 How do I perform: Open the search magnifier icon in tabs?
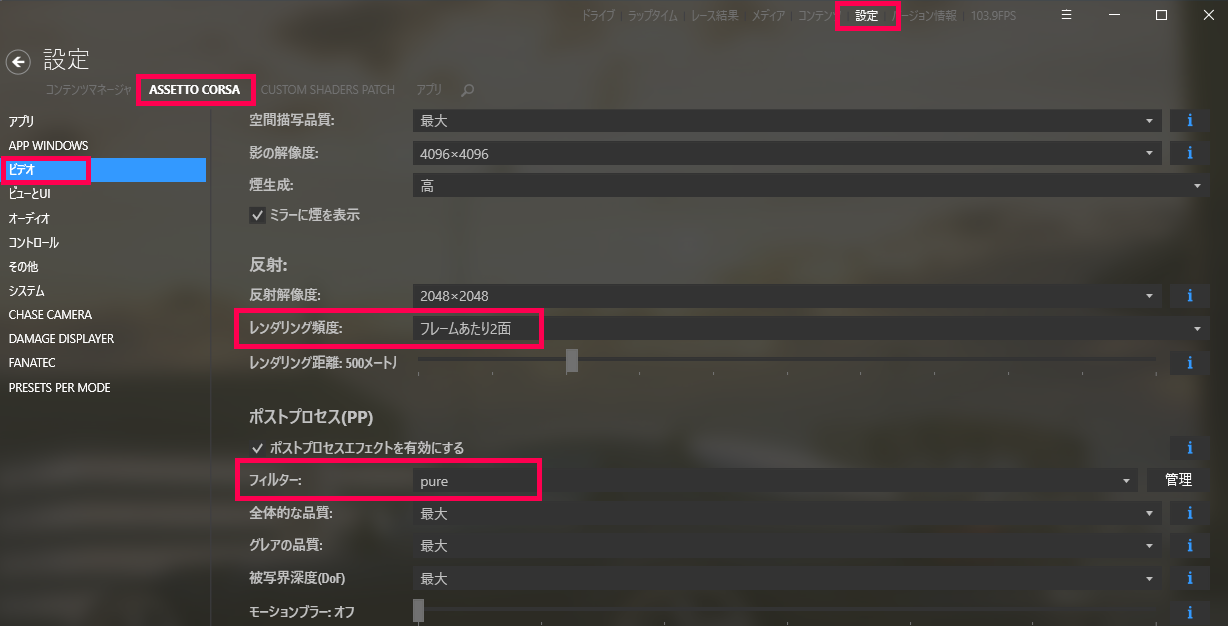[467, 90]
